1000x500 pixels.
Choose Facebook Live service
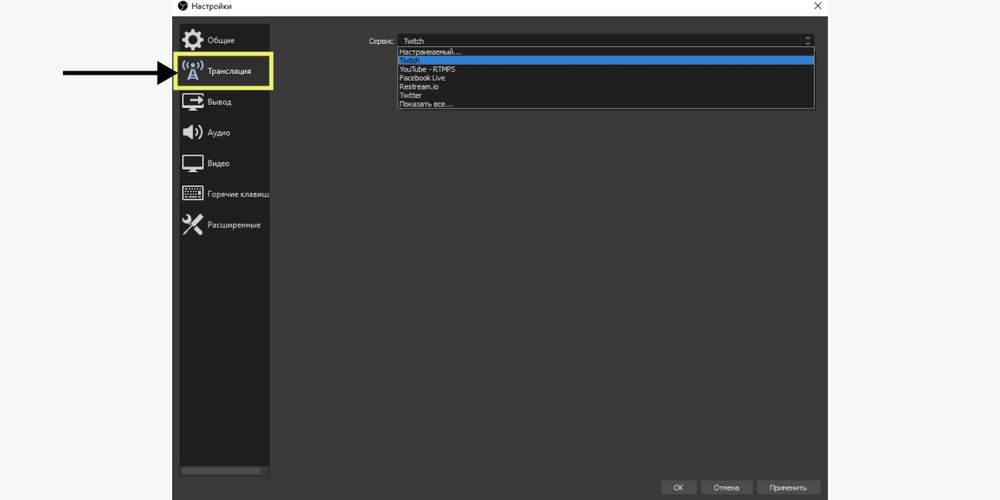[606, 78]
